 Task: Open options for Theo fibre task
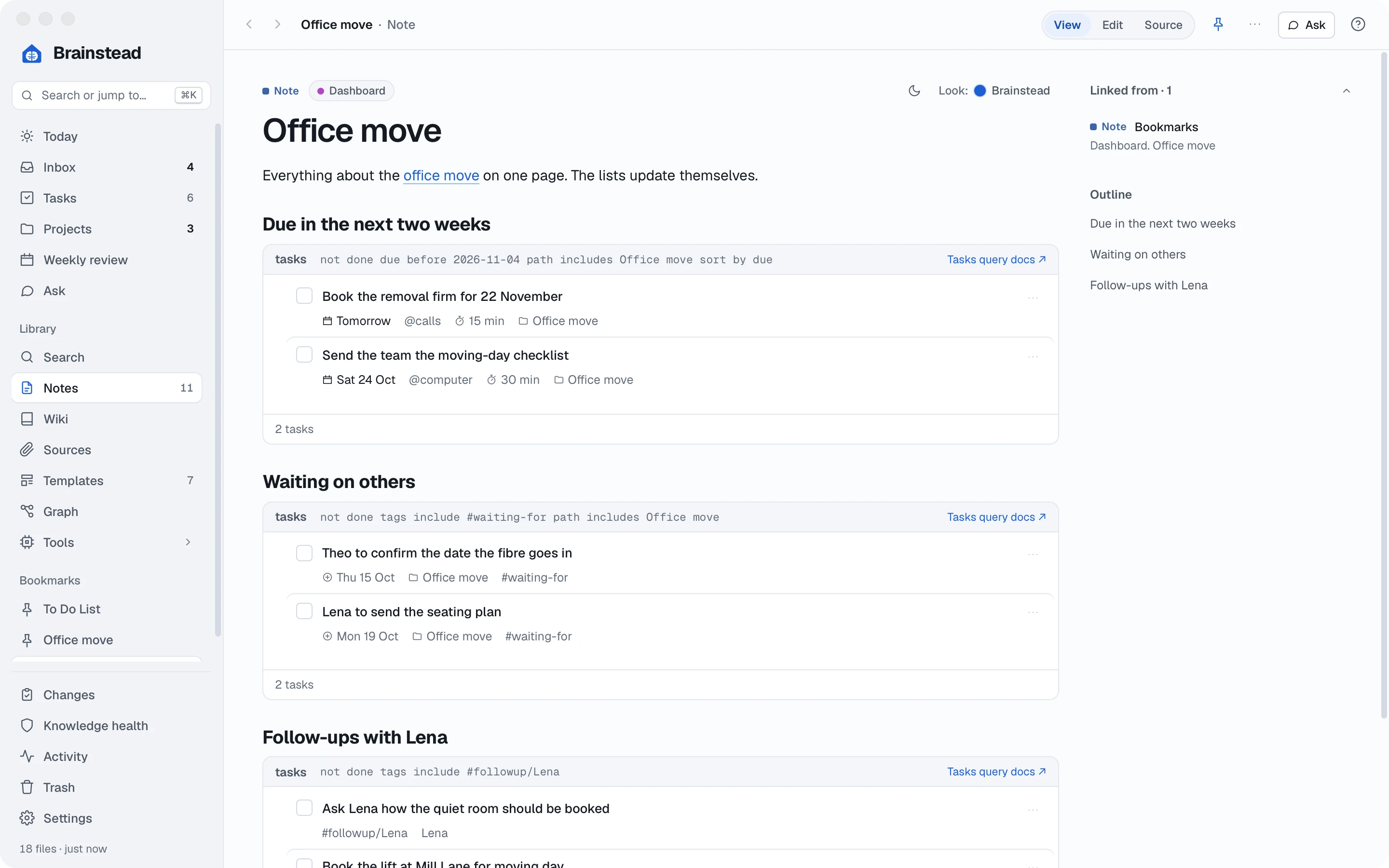[x=1033, y=554]
